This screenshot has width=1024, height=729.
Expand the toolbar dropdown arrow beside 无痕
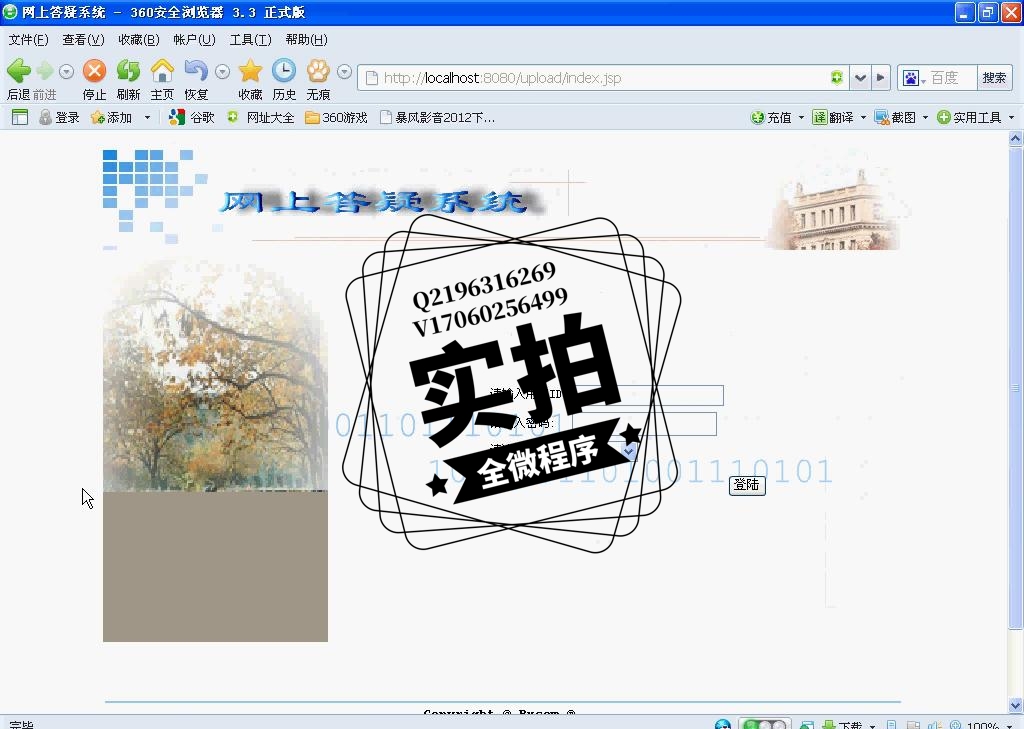click(x=344, y=71)
